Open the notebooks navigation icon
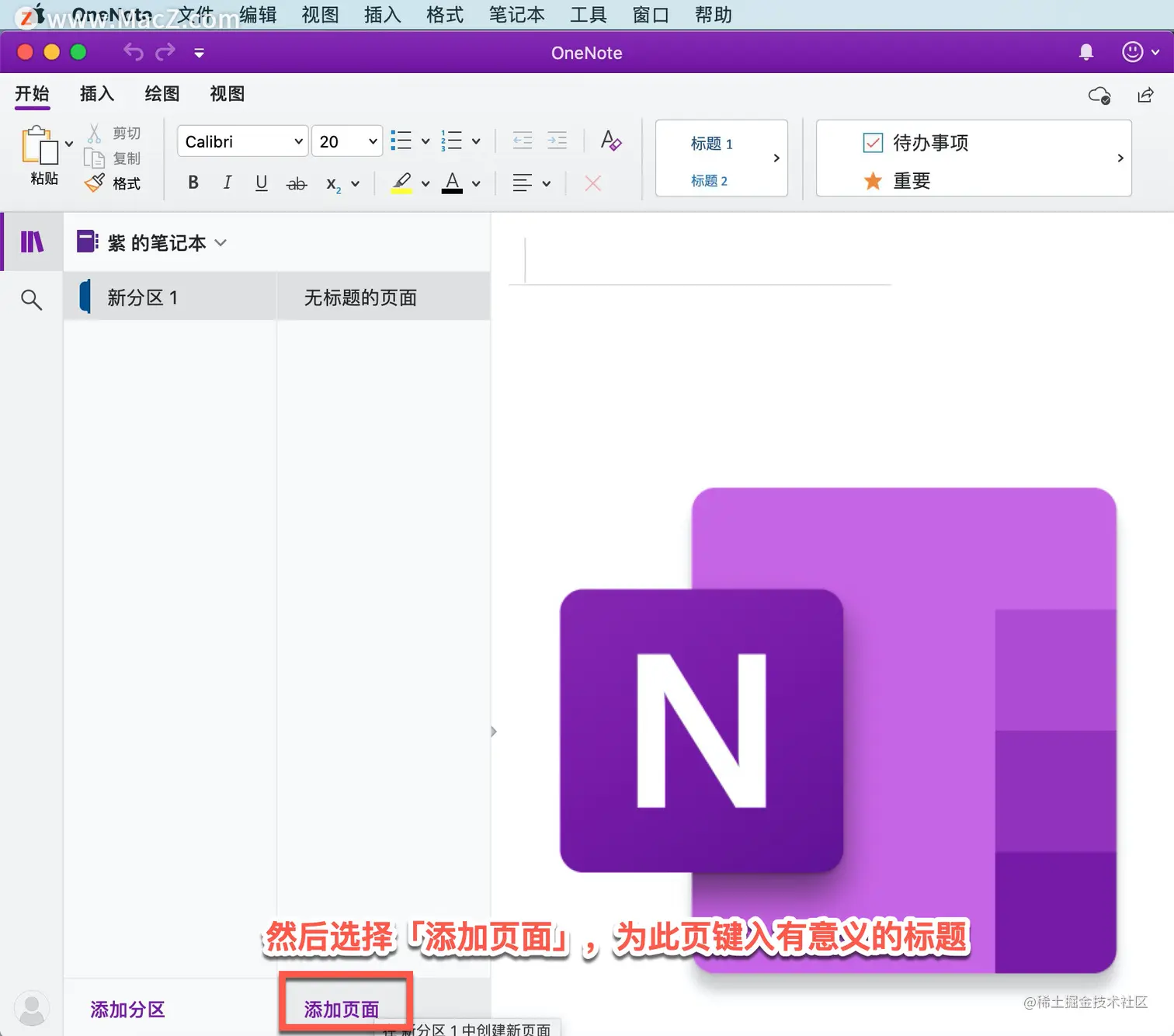 pos(32,242)
